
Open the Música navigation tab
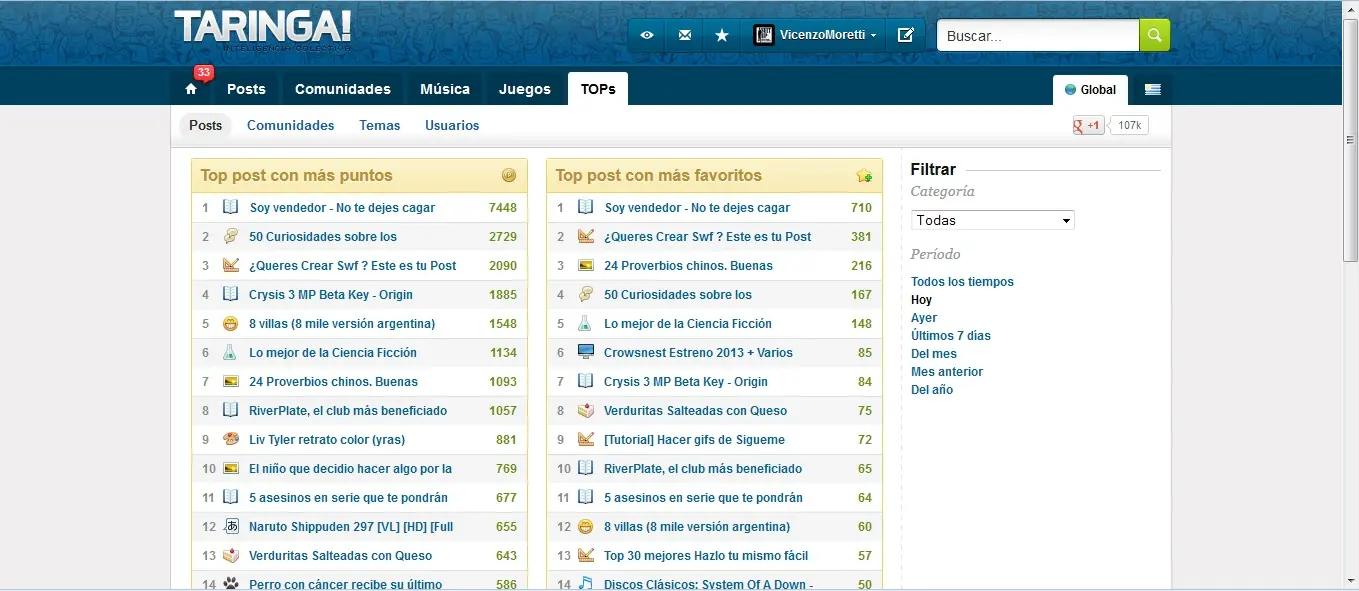[445, 89]
